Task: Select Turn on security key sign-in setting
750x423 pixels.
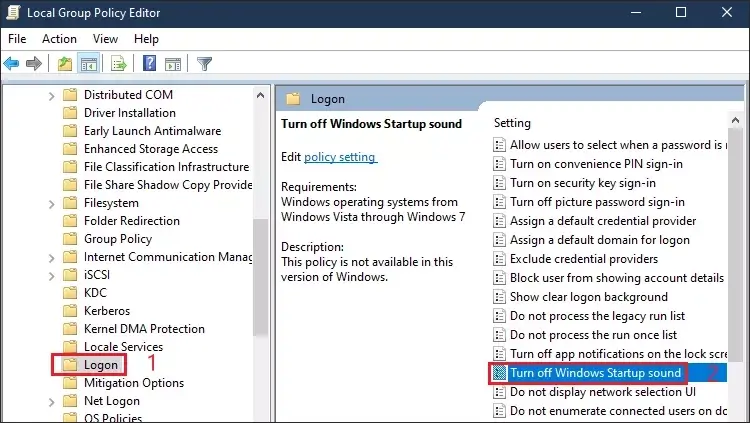Action: coord(583,183)
